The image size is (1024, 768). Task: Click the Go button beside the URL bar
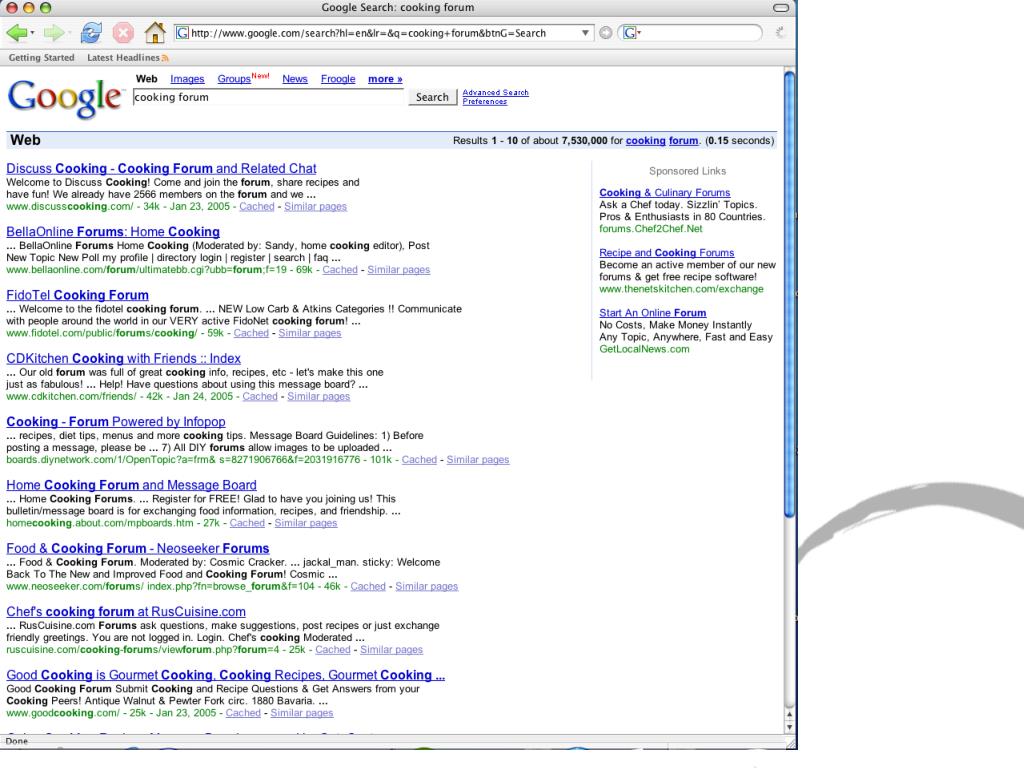pos(605,33)
